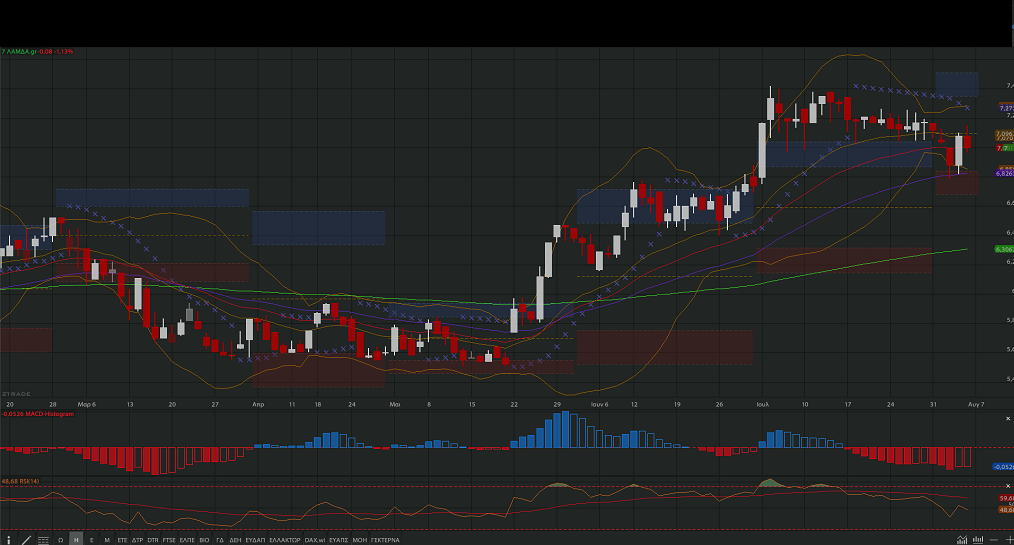Zoom out with the minus icon
The width and height of the screenshot is (1014, 545).
[x=994, y=540]
